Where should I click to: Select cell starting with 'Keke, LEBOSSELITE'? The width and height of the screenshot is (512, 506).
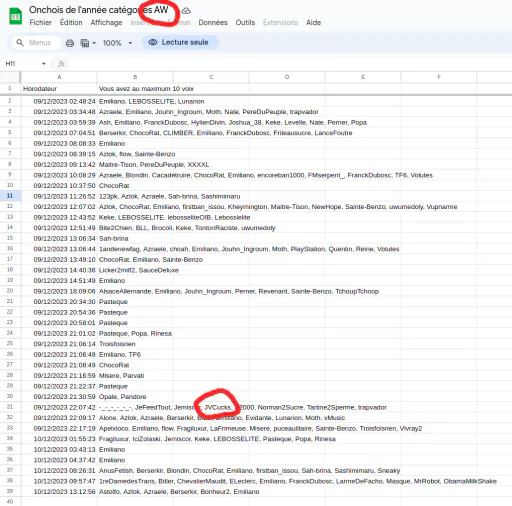[x=174, y=217]
